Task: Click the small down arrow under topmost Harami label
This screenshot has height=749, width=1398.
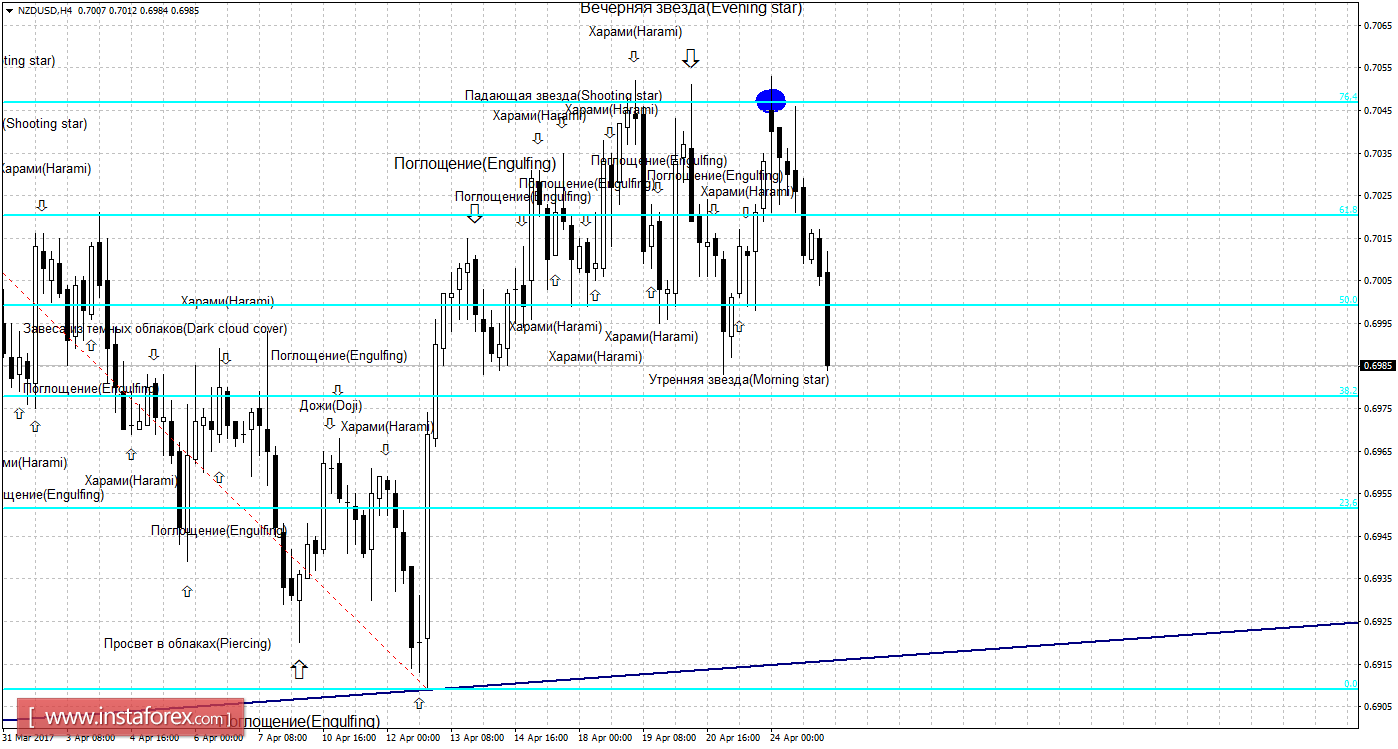Action: [633, 56]
